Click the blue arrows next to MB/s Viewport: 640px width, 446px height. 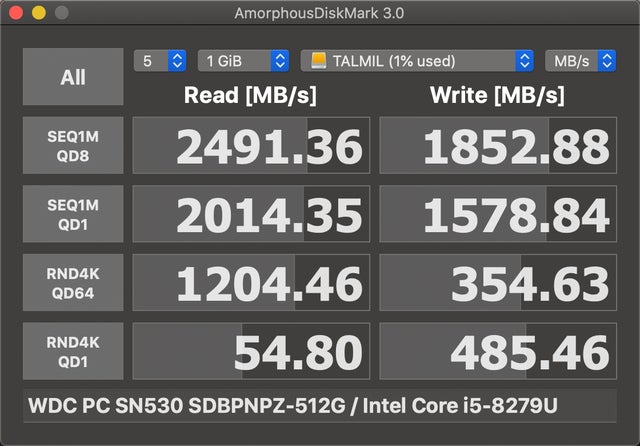[x=607, y=61]
